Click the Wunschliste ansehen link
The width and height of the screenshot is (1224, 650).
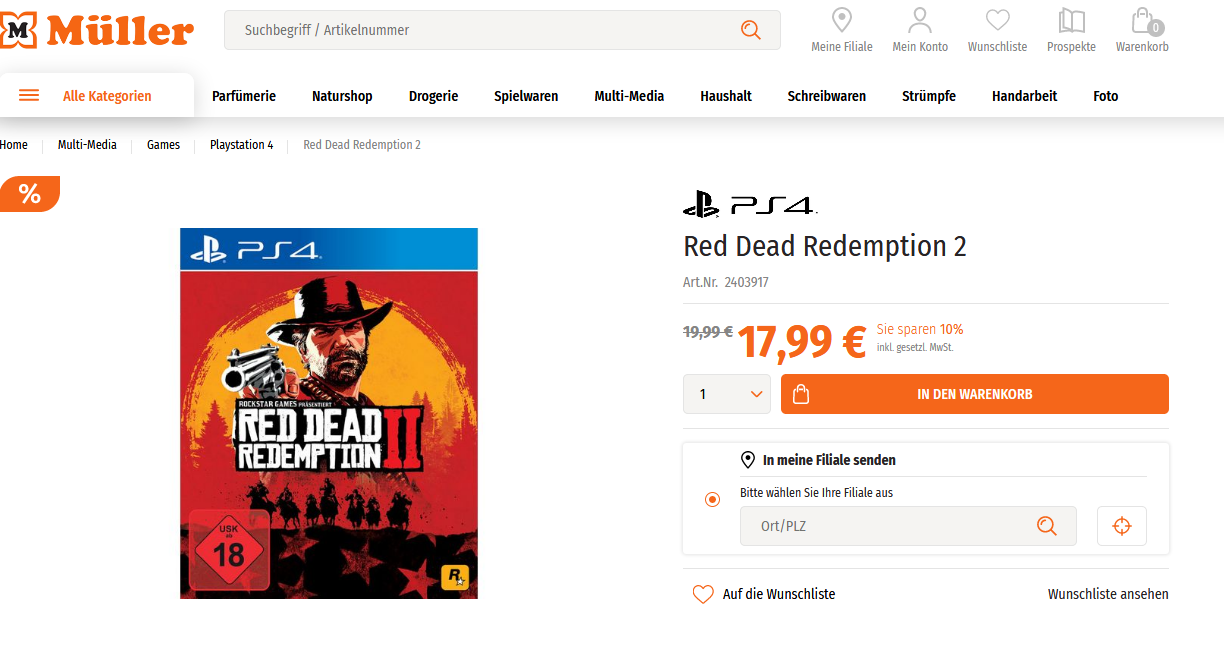pos(1108,594)
